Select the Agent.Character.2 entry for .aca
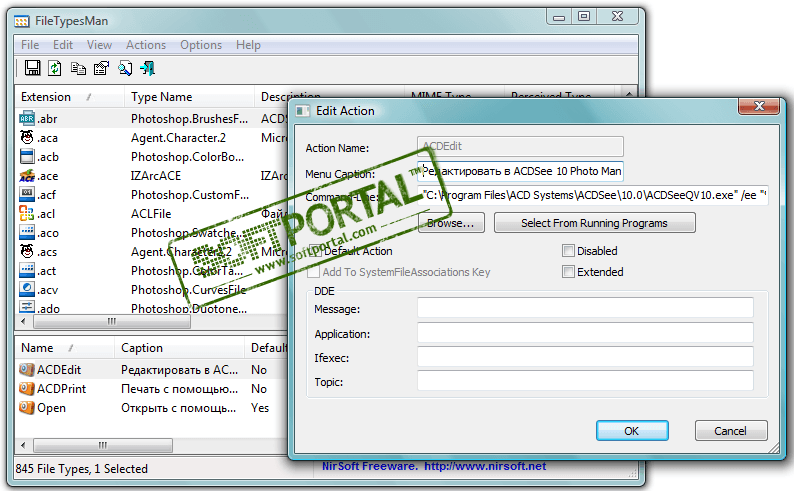The height and width of the screenshot is (491, 794). click(178, 138)
